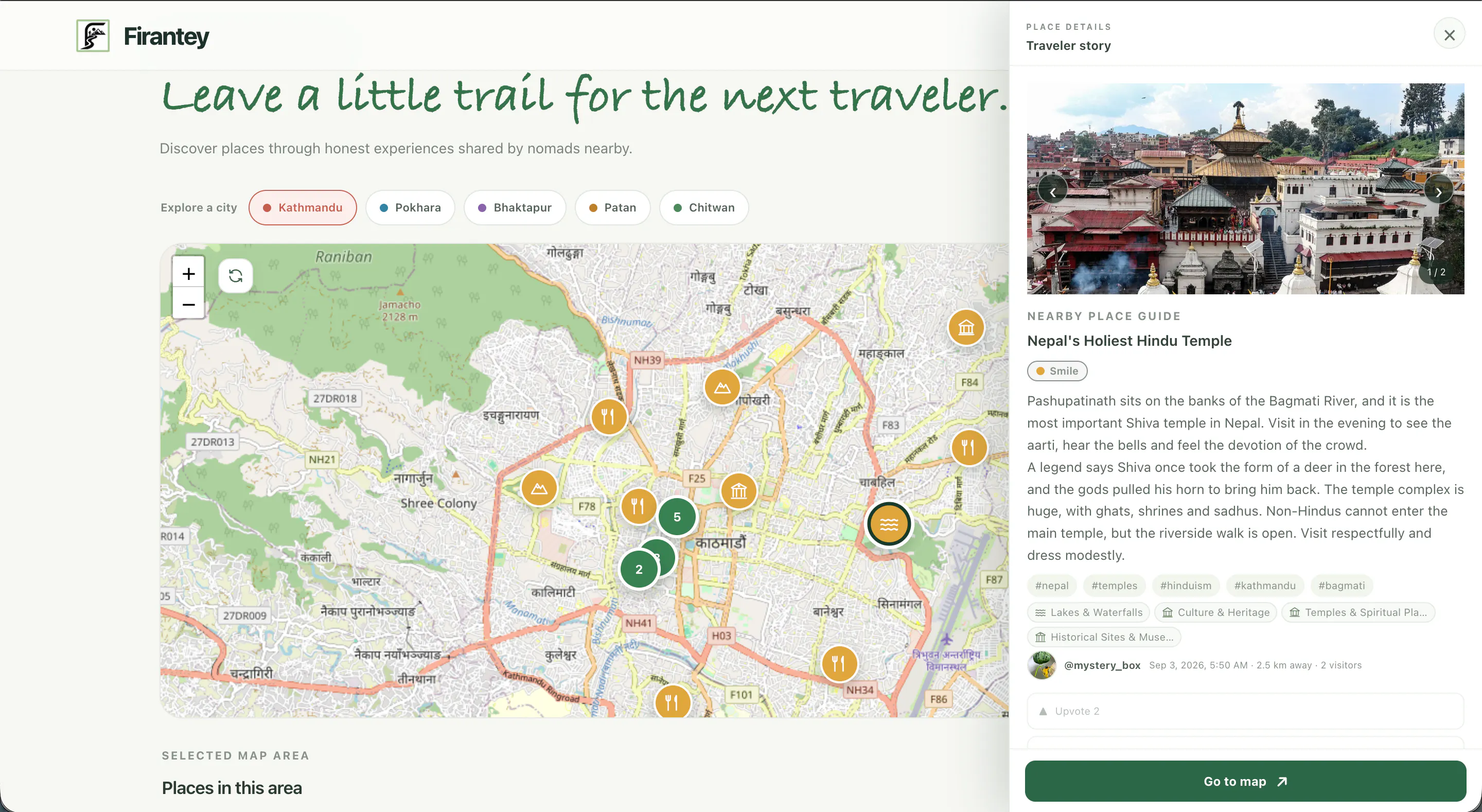Screen dimensions: 1482x812
Task: Zoom in the map with plus button
Action: coord(189,273)
